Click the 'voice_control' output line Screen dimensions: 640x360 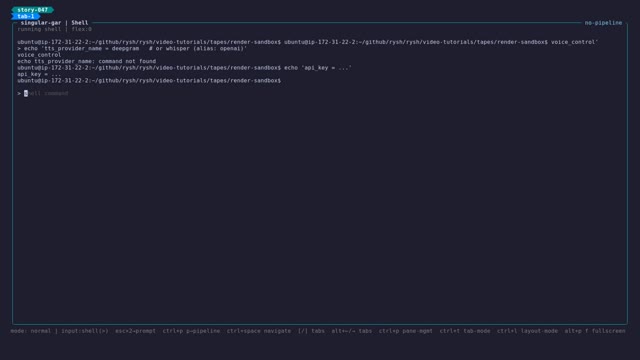tap(39, 55)
